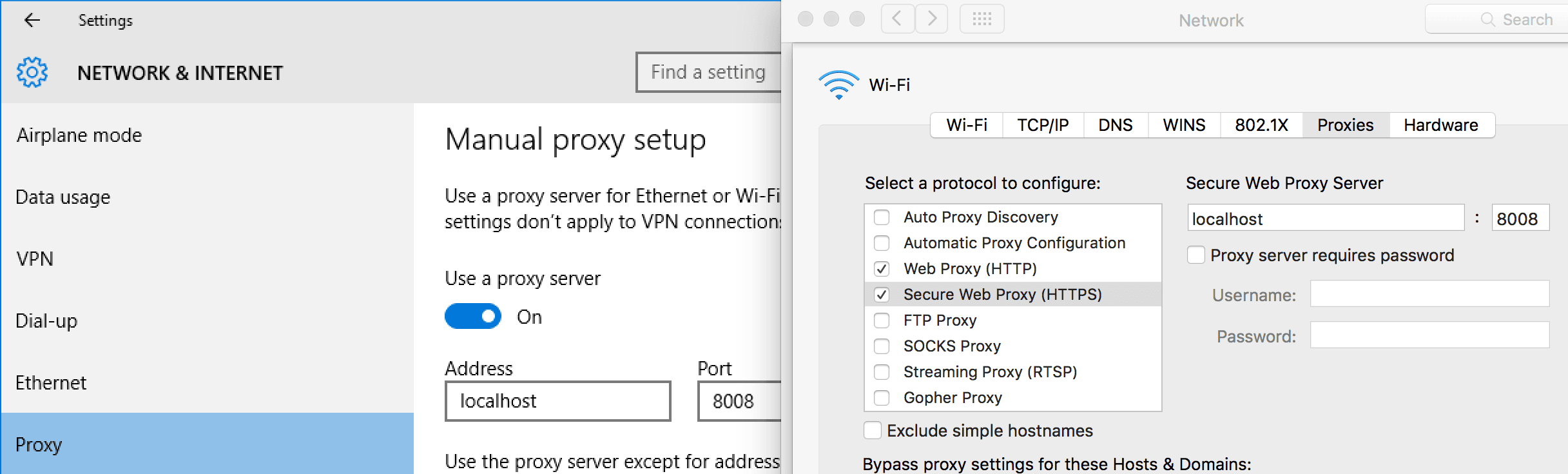
Task: Click the back arrow in Settings
Action: pyautogui.click(x=32, y=21)
